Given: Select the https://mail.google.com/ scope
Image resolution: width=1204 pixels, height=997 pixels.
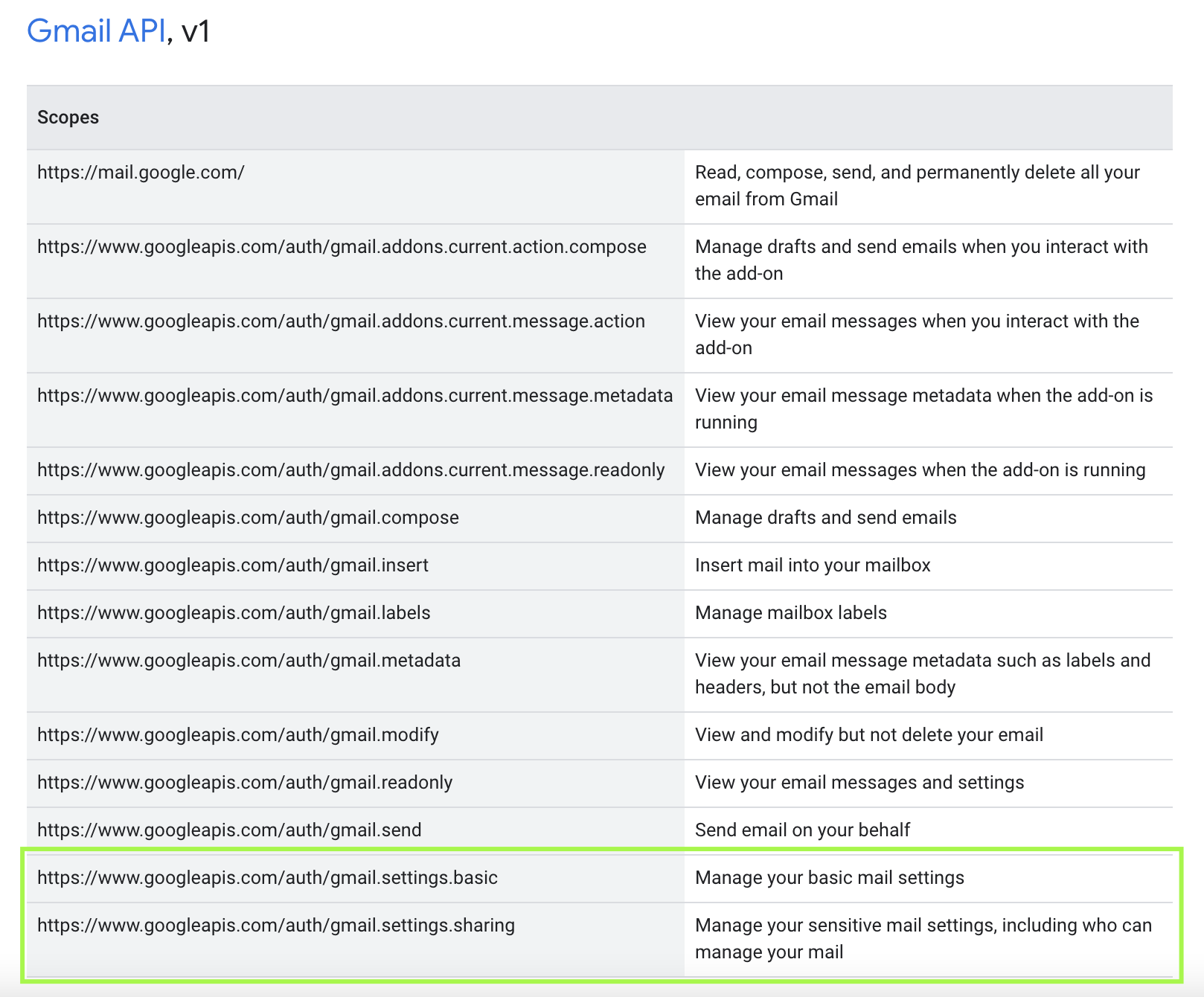Looking at the screenshot, I should pyautogui.click(x=141, y=173).
